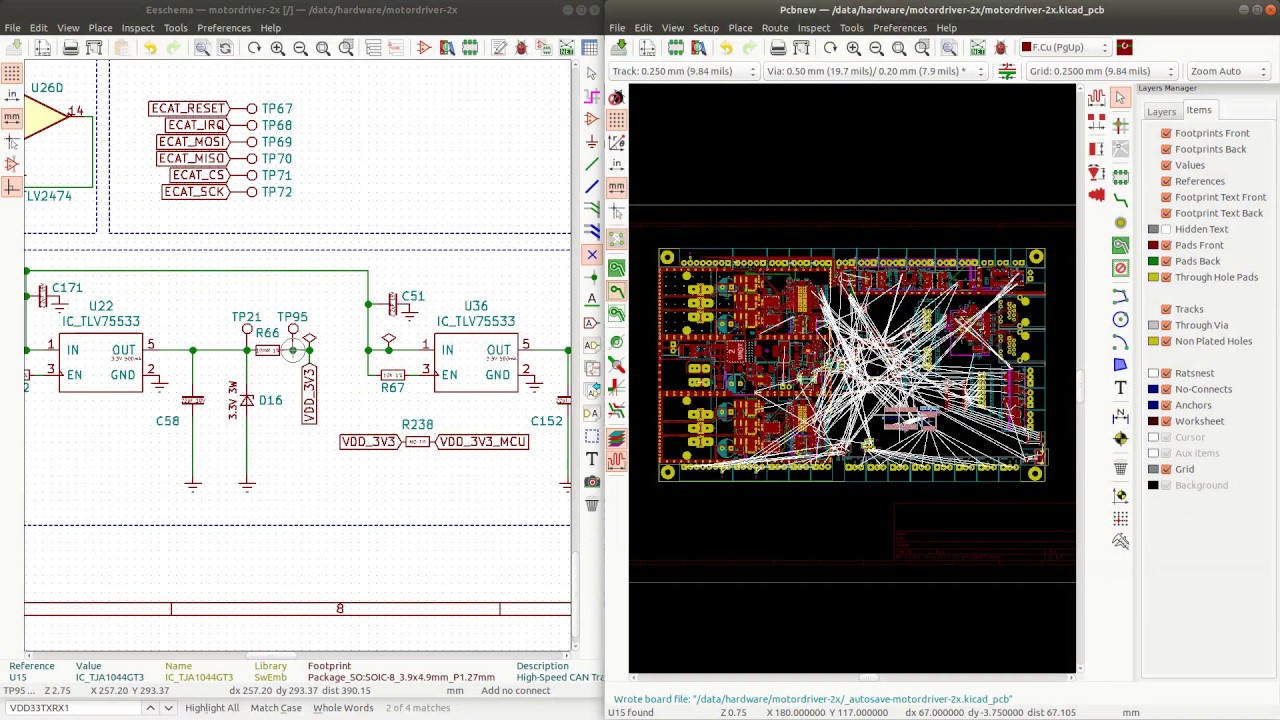Click Match Case in find bar
1280x720 pixels.
click(276, 708)
